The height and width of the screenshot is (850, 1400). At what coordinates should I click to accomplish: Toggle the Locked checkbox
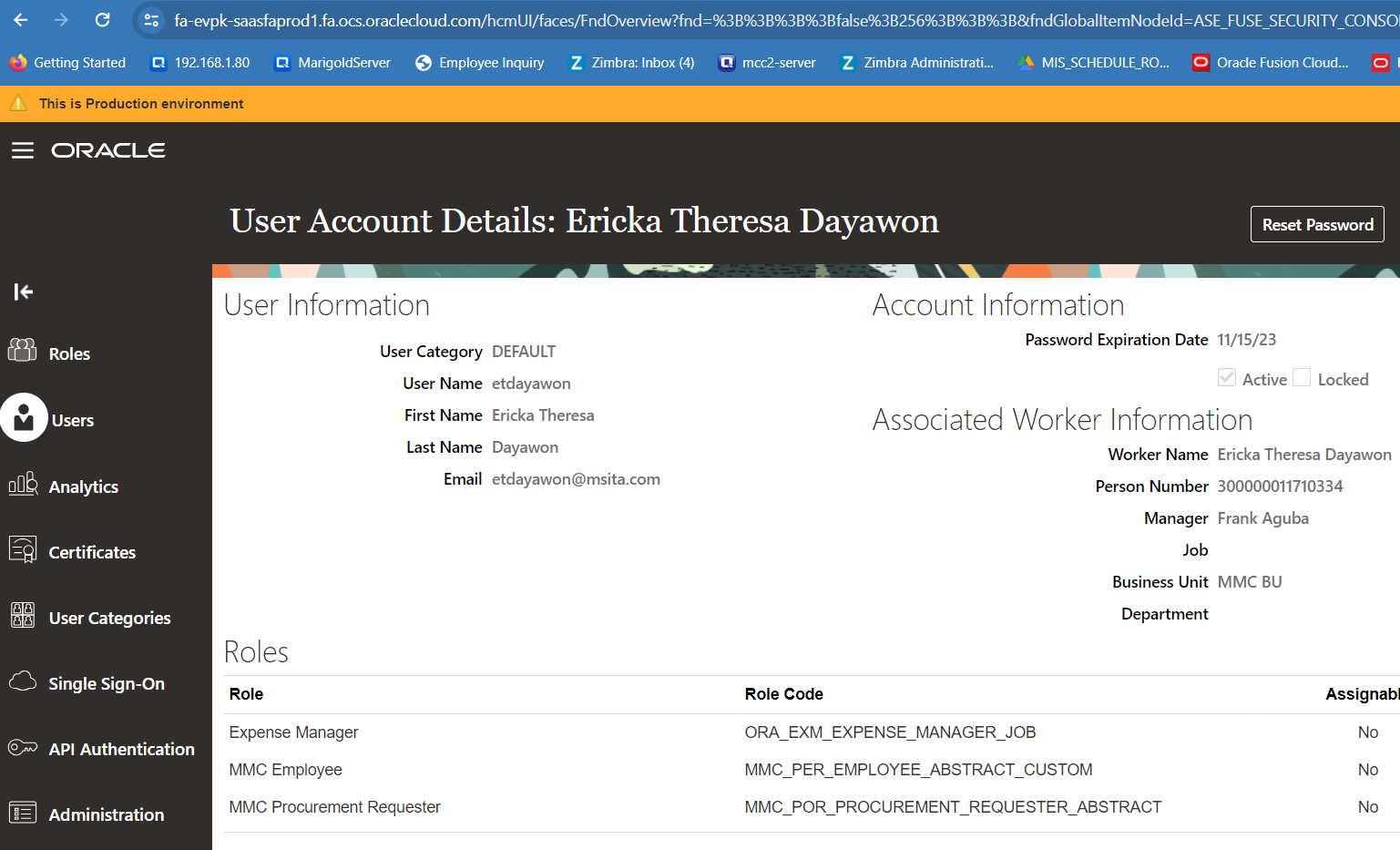click(1302, 377)
